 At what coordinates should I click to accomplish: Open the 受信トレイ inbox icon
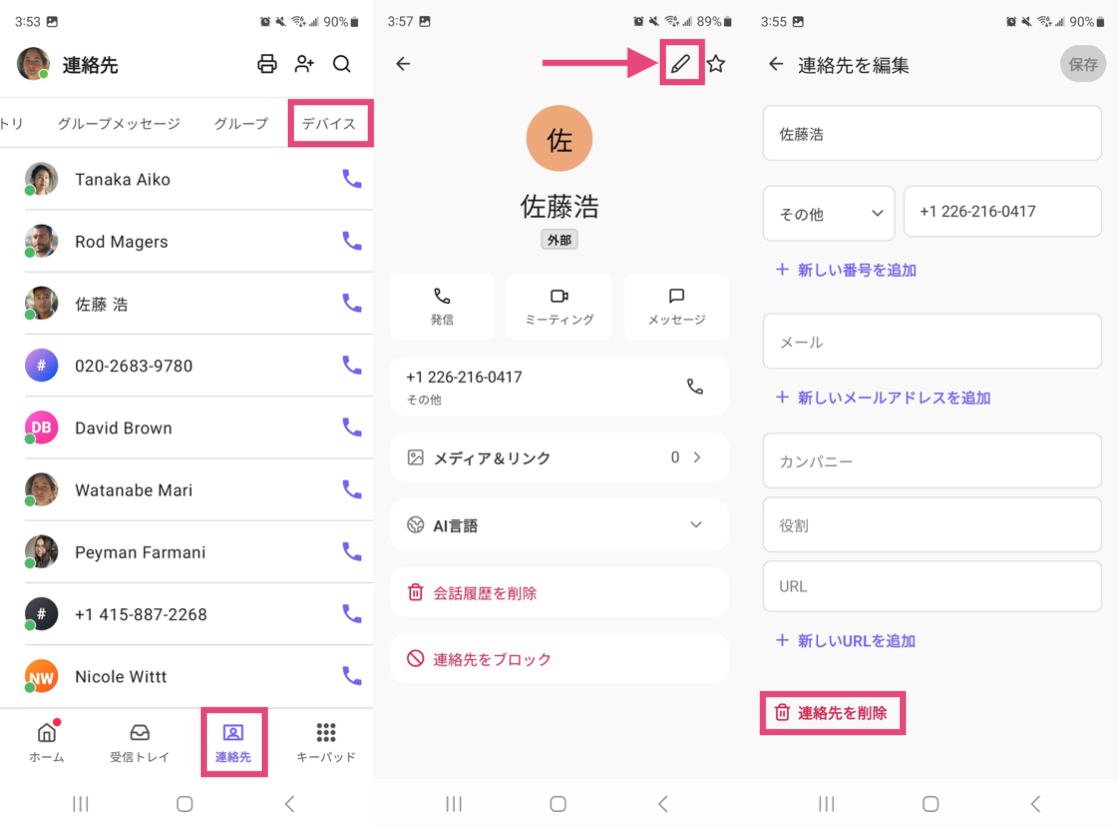[140, 742]
